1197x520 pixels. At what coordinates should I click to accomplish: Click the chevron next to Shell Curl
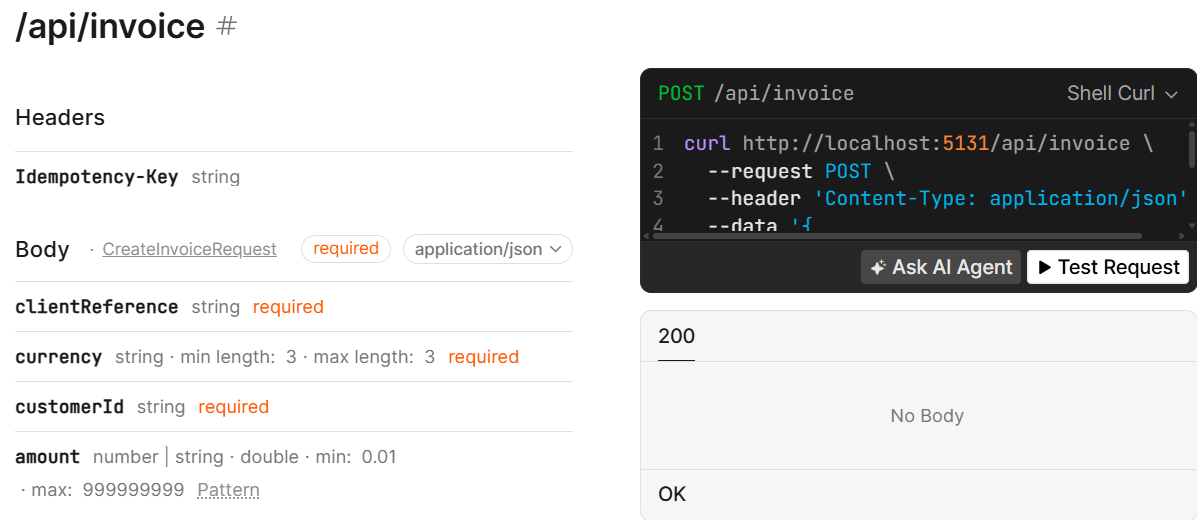1171,95
